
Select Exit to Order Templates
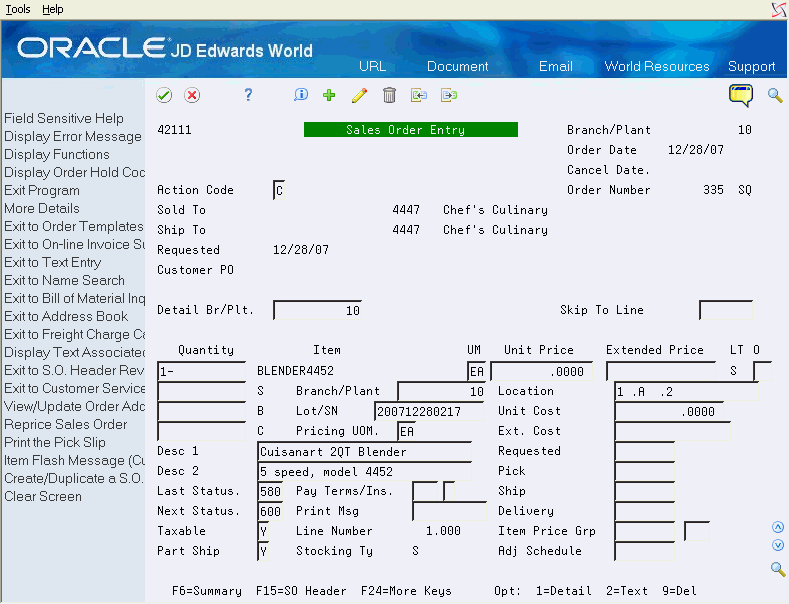pos(74,226)
